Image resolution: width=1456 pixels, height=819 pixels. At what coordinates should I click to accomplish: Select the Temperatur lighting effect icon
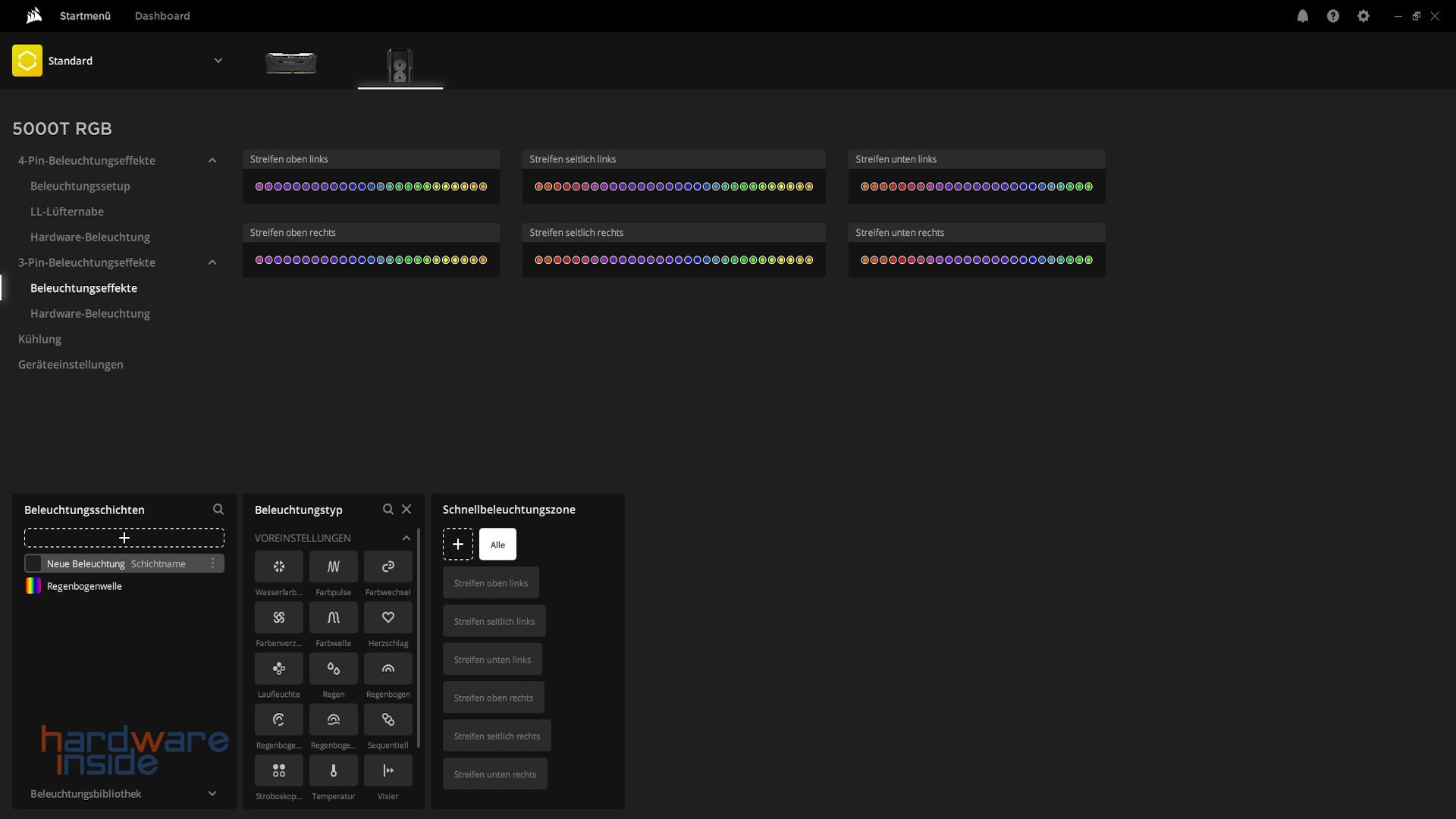[333, 770]
